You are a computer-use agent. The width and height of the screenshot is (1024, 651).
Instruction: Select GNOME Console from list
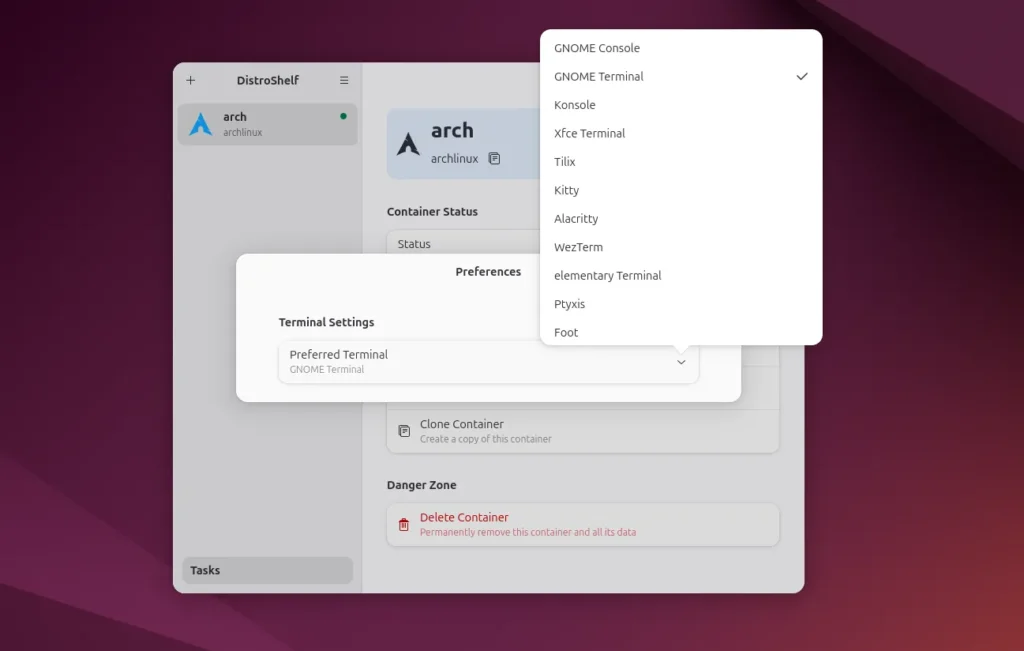[681, 48]
